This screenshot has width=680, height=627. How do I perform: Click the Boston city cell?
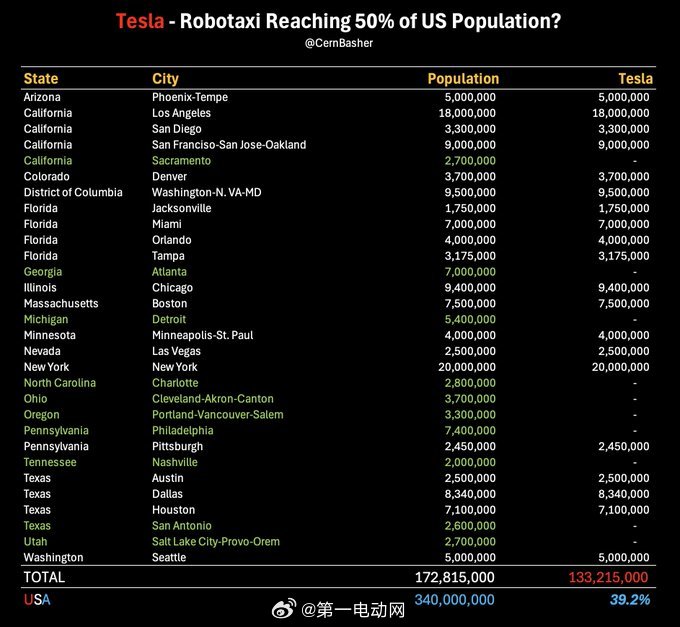point(170,304)
